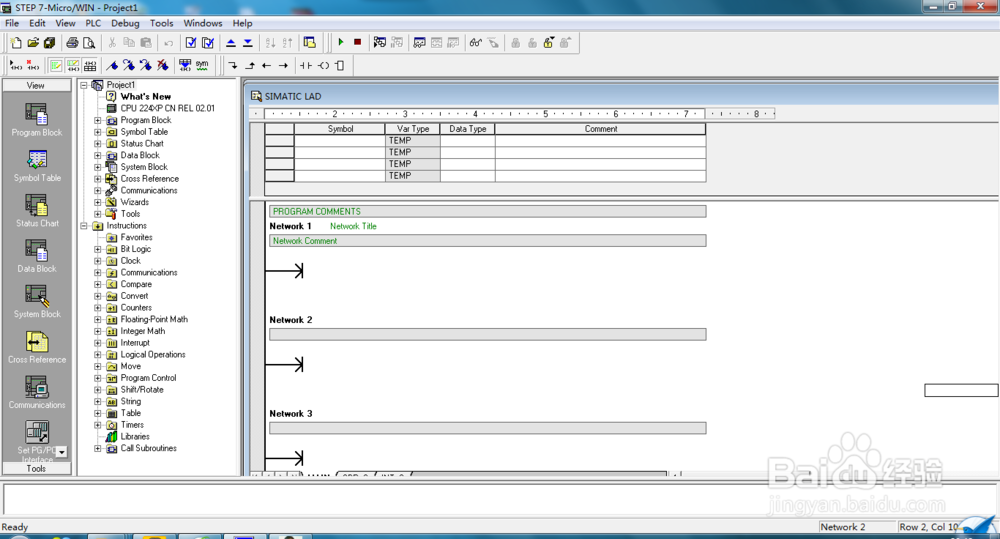Open Cross Reference in View bar
This screenshot has height=539, width=1000.
click(36, 347)
